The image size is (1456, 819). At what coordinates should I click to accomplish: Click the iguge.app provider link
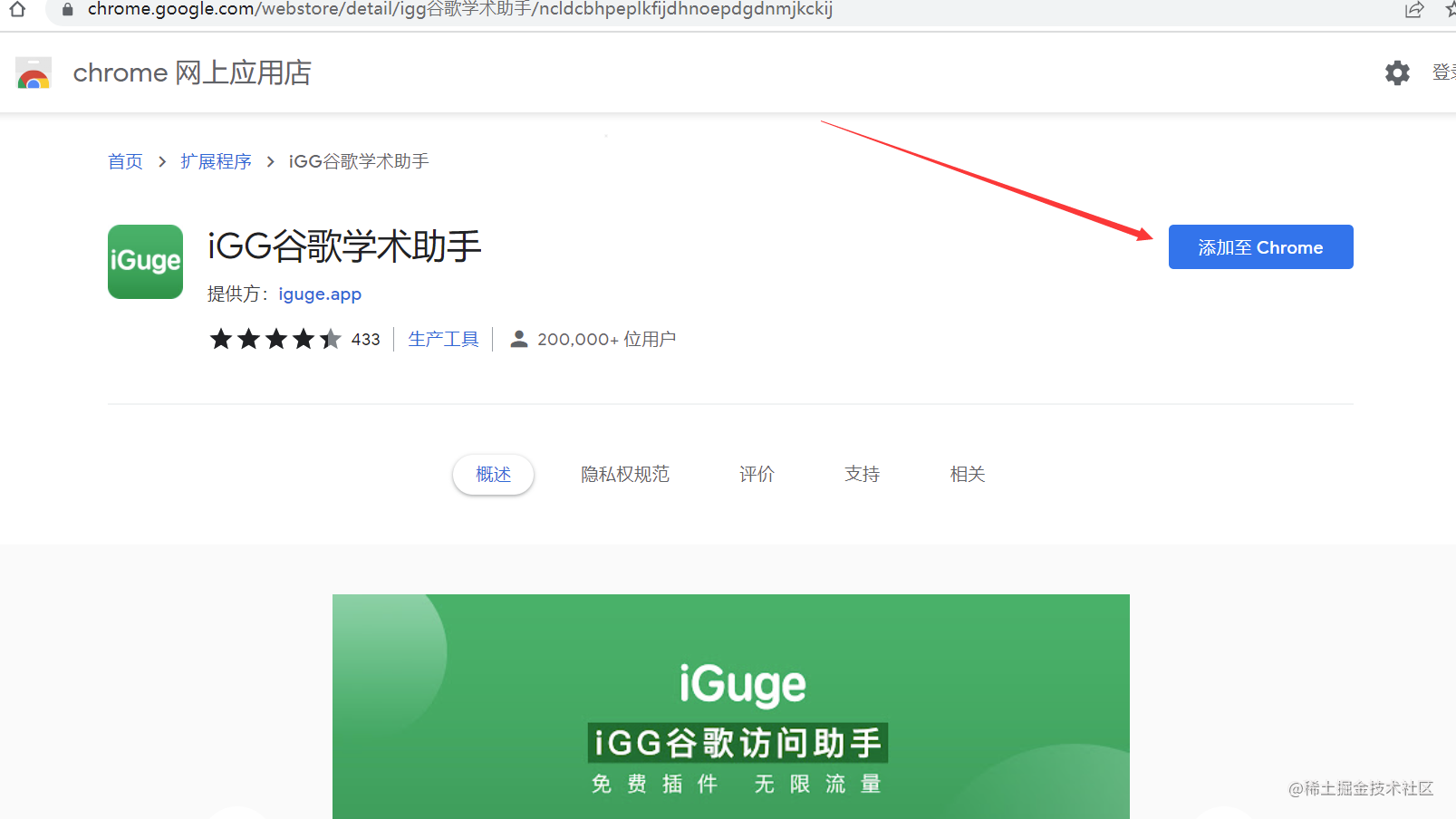click(x=320, y=294)
